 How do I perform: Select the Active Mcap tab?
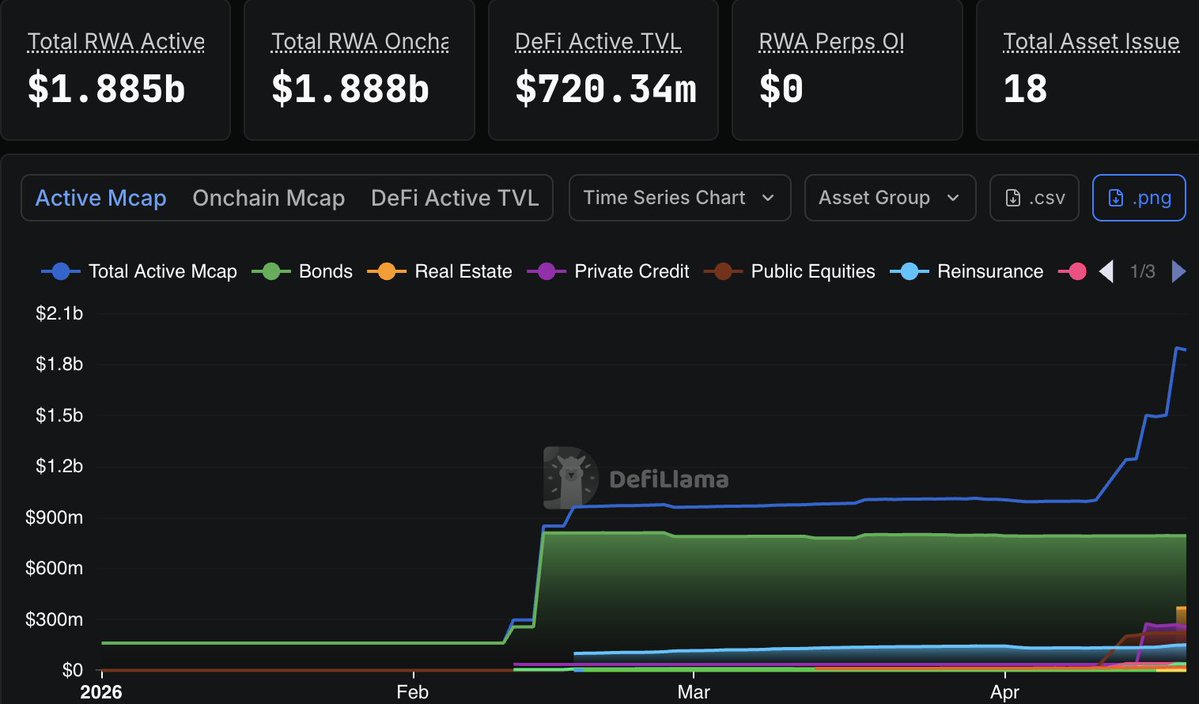(x=101, y=198)
